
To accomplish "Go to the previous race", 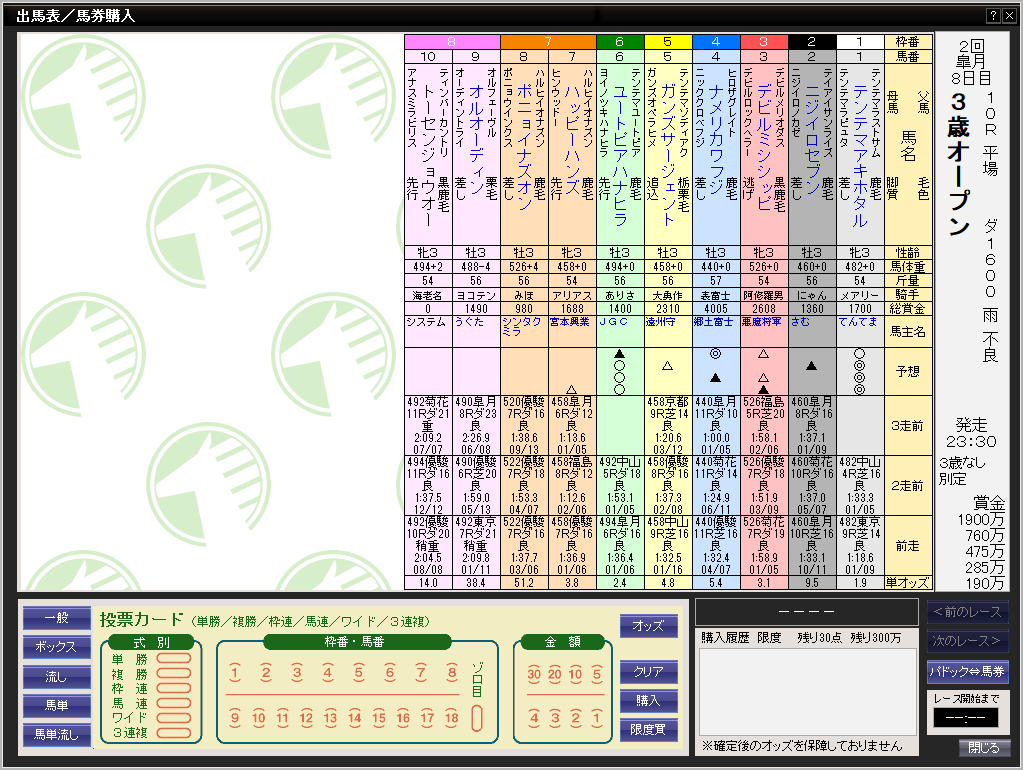I will [x=968, y=612].
